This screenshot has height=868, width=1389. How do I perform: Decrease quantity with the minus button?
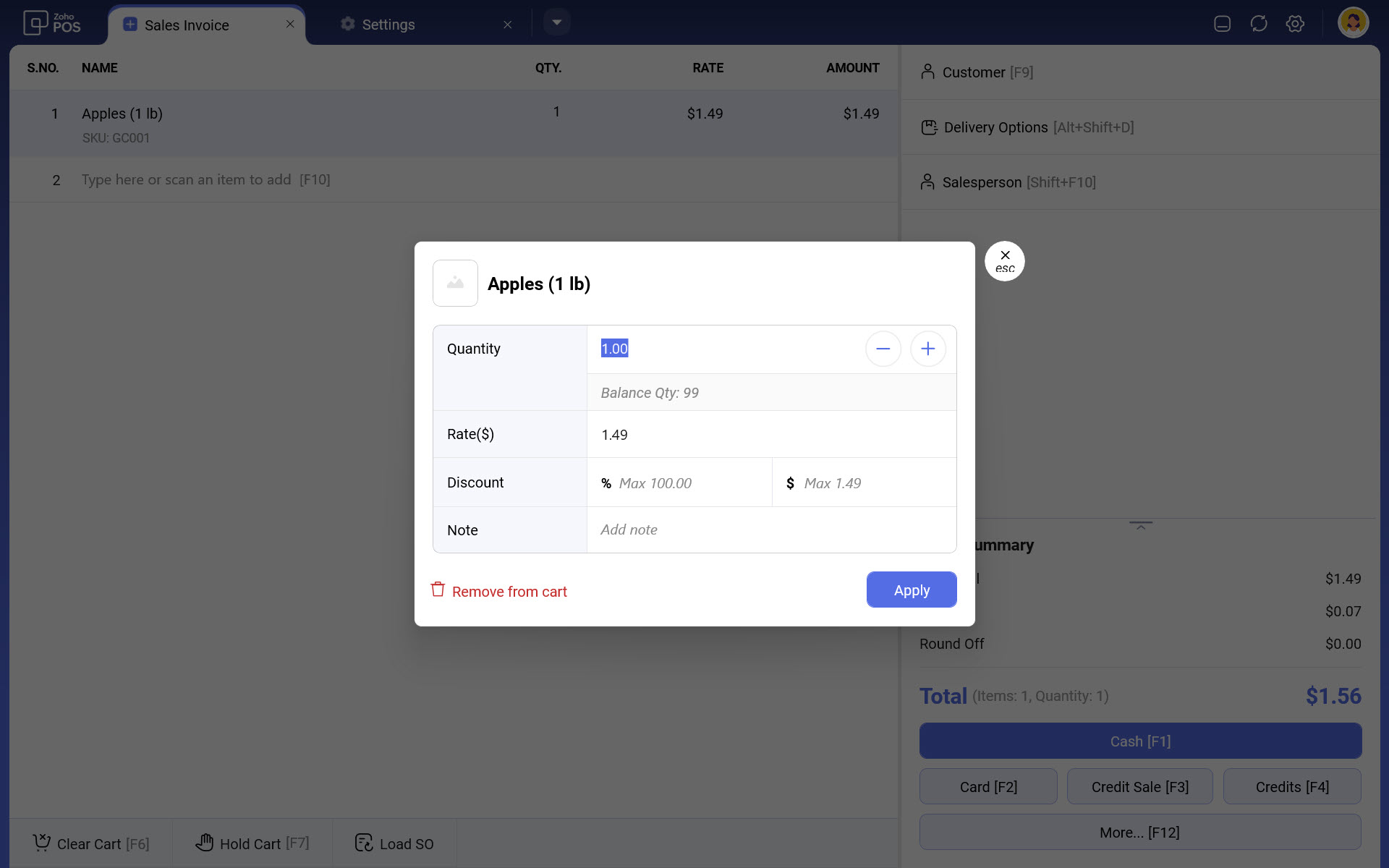[883, 349]
